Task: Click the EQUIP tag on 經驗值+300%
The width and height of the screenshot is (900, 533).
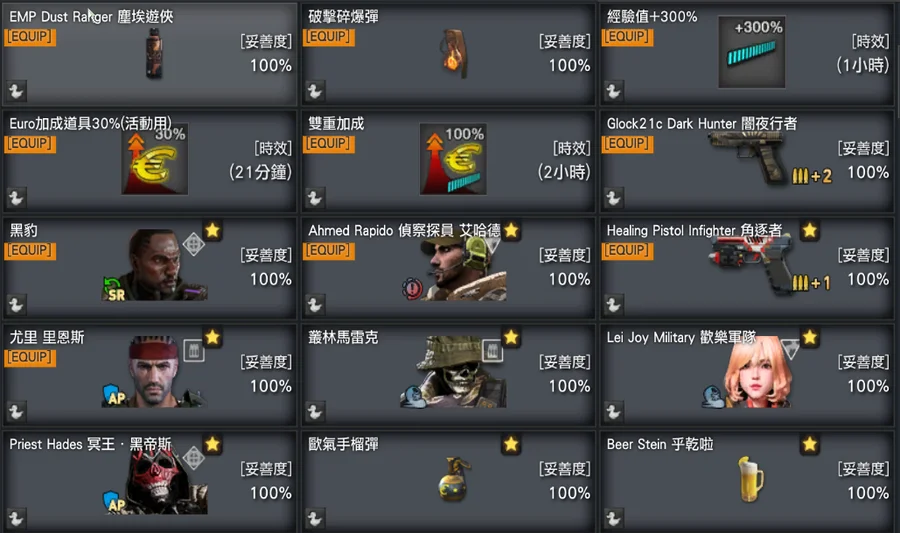Action: [x=627, y=37]
